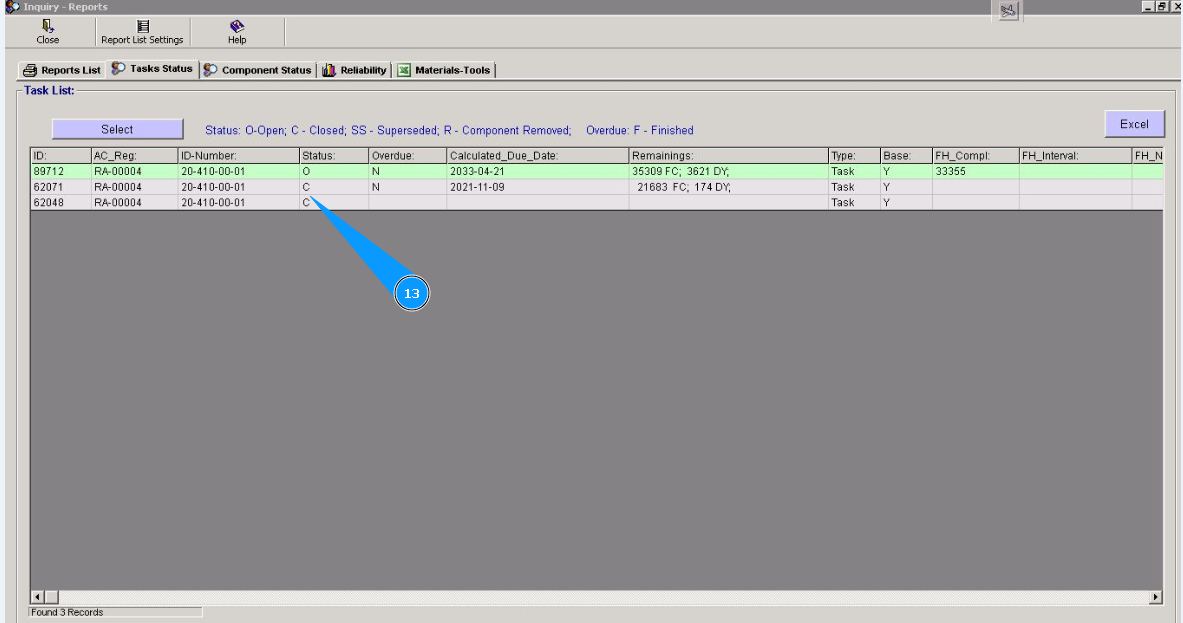1183x623 pixels.
Task: Click the Inquiry window title icon
Action: [12, 7]
